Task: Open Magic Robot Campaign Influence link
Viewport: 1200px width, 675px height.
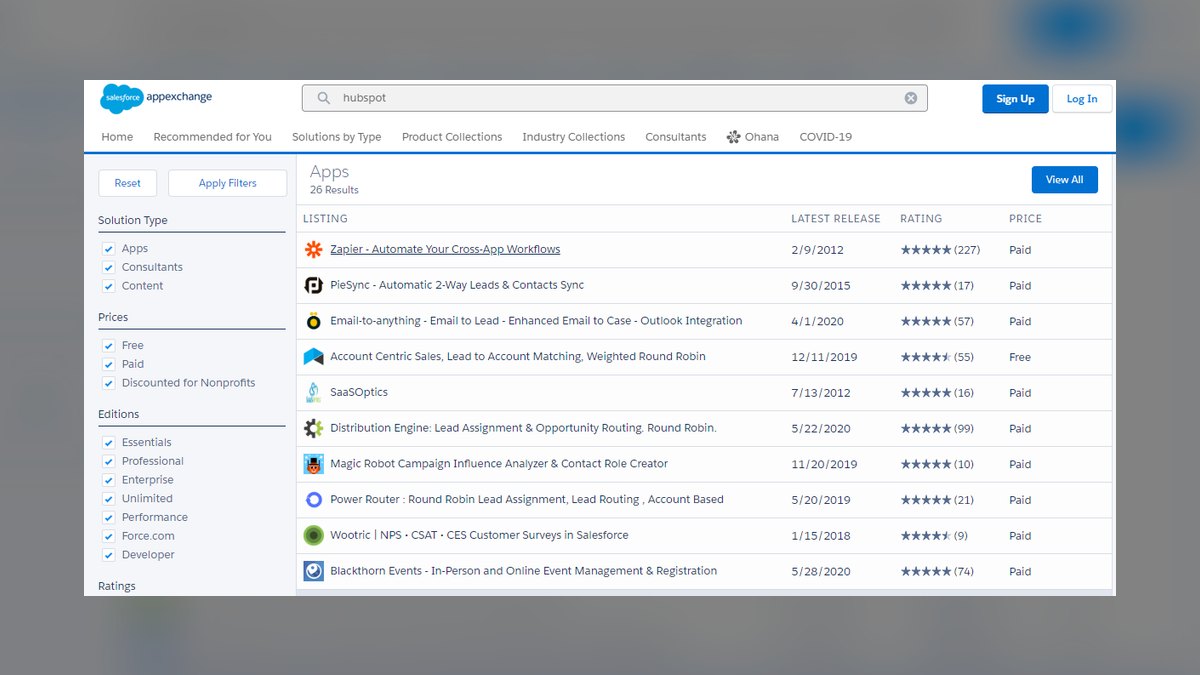Action: pos(499,464)
